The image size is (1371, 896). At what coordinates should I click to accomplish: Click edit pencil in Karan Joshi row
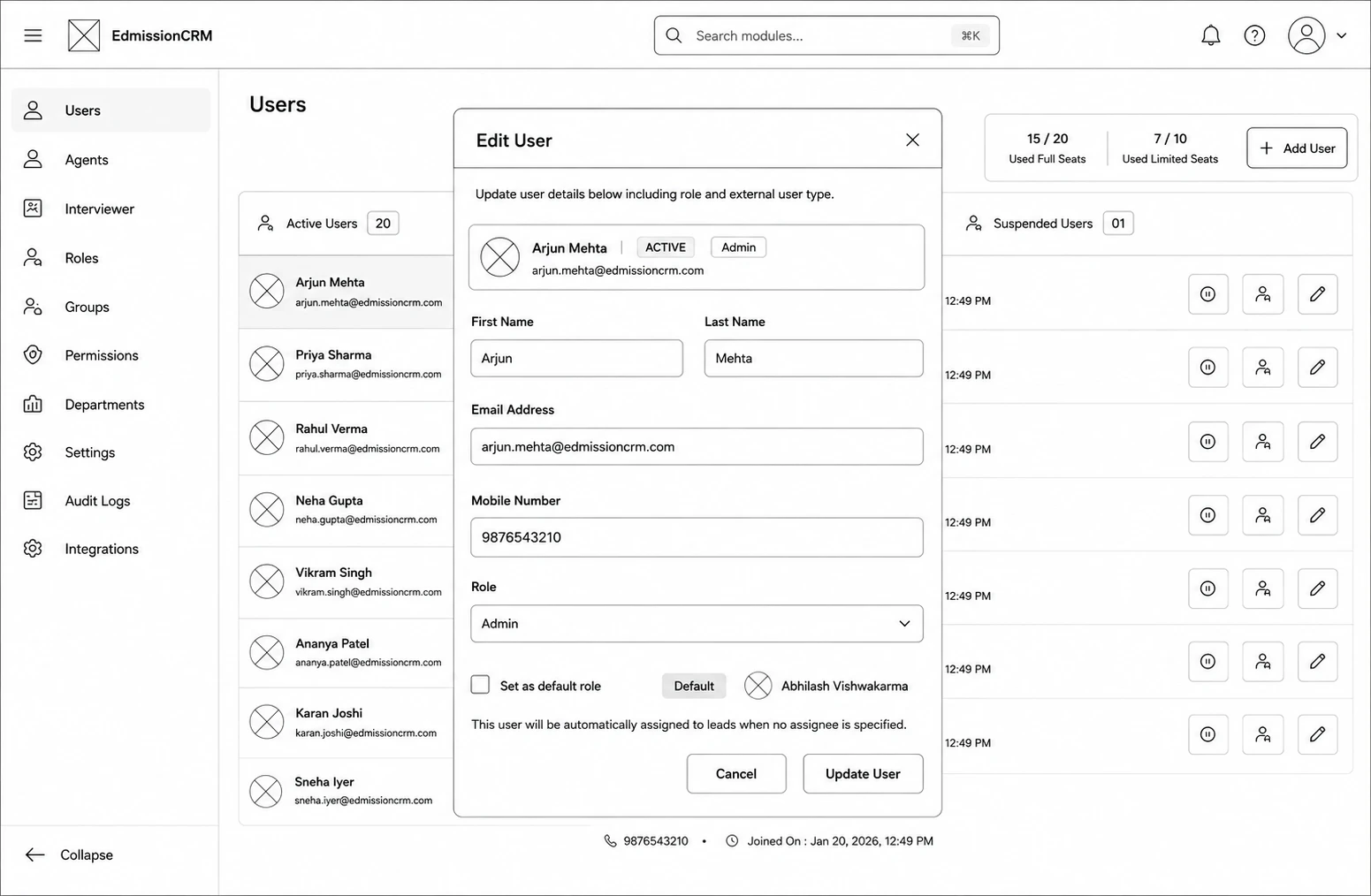point(1317,734)
